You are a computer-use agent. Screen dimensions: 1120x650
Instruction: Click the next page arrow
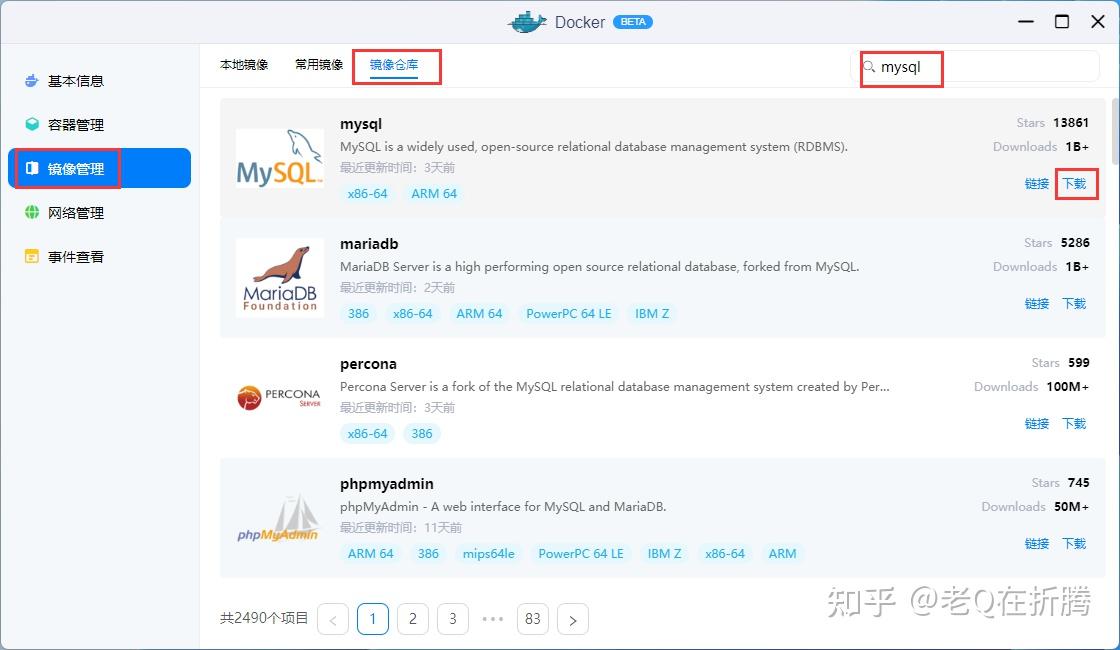[573, 618]
